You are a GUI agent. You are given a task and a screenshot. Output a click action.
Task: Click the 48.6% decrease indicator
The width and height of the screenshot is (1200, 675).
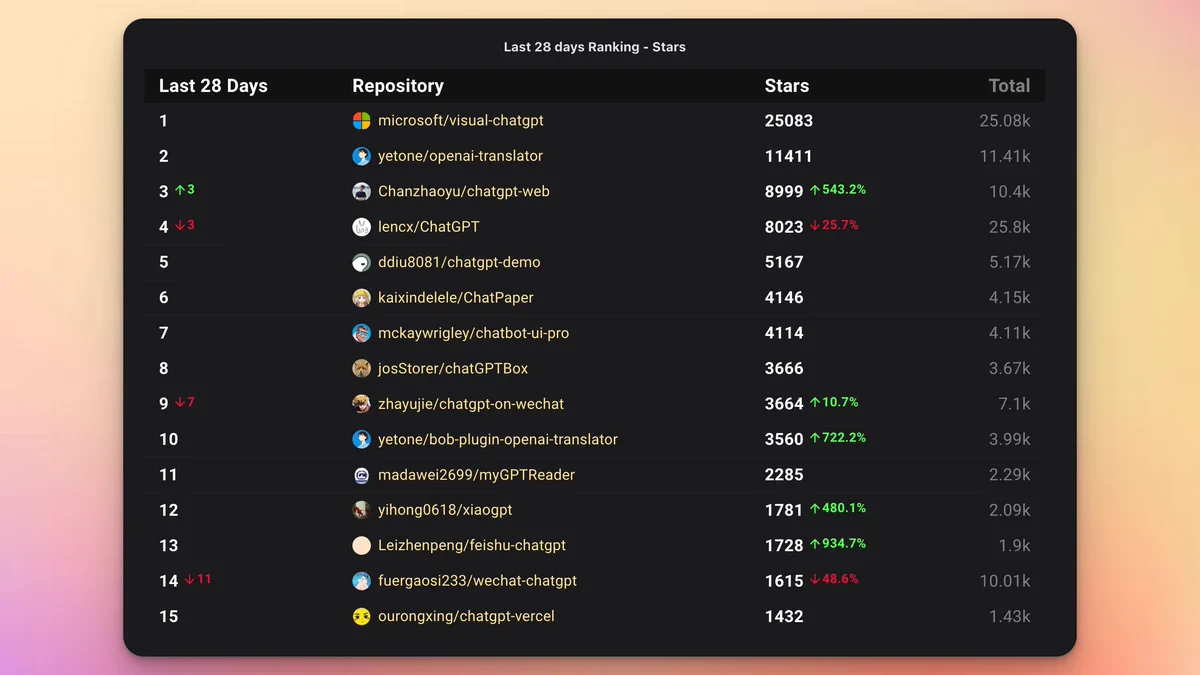834,579
